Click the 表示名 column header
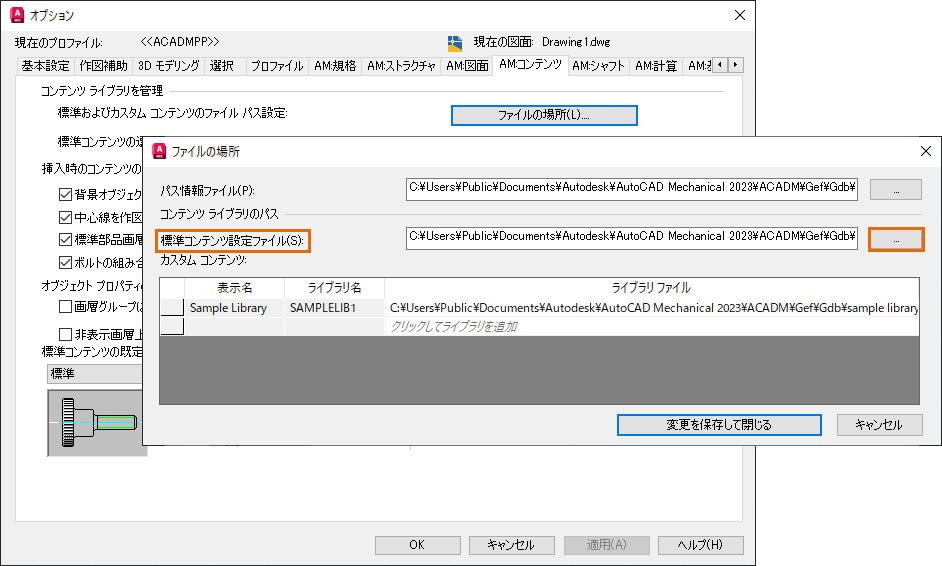 tap(234, 288)
